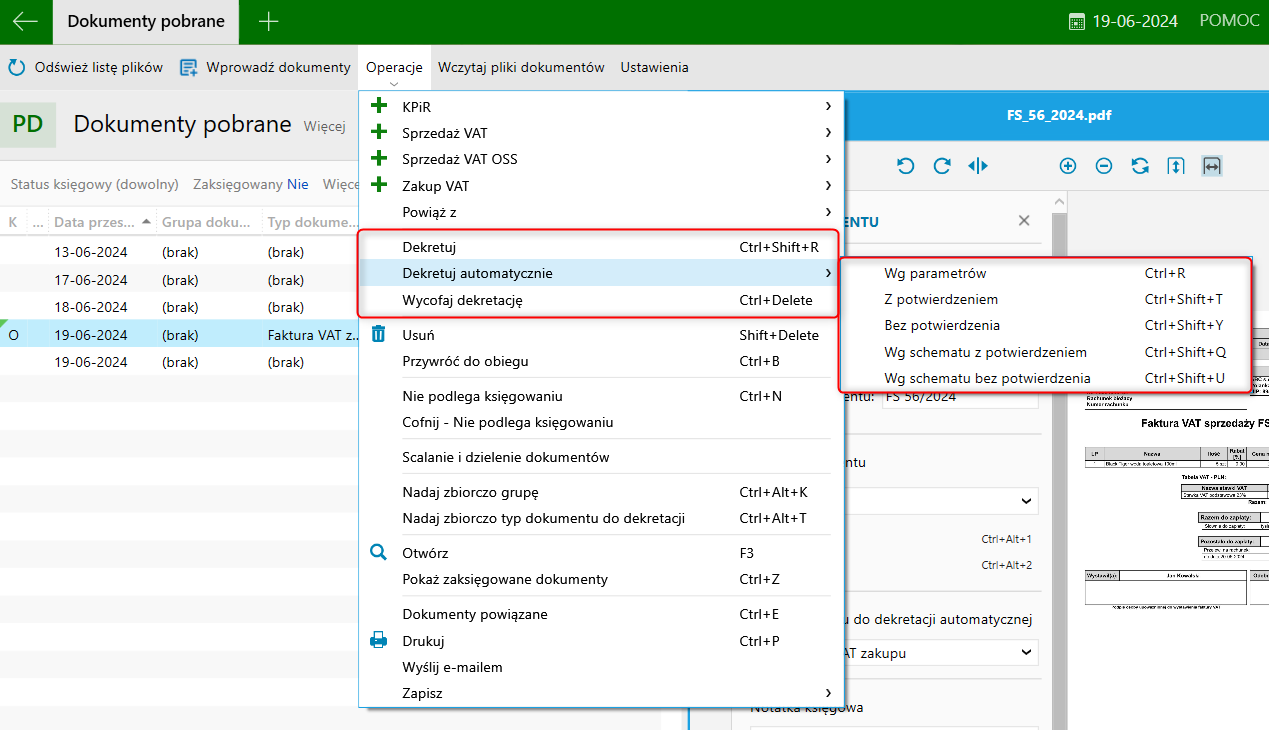This screenshot has height=730, width=1269.
Task: Zoom out of the PDF preview
Action: coord(1104,166)
